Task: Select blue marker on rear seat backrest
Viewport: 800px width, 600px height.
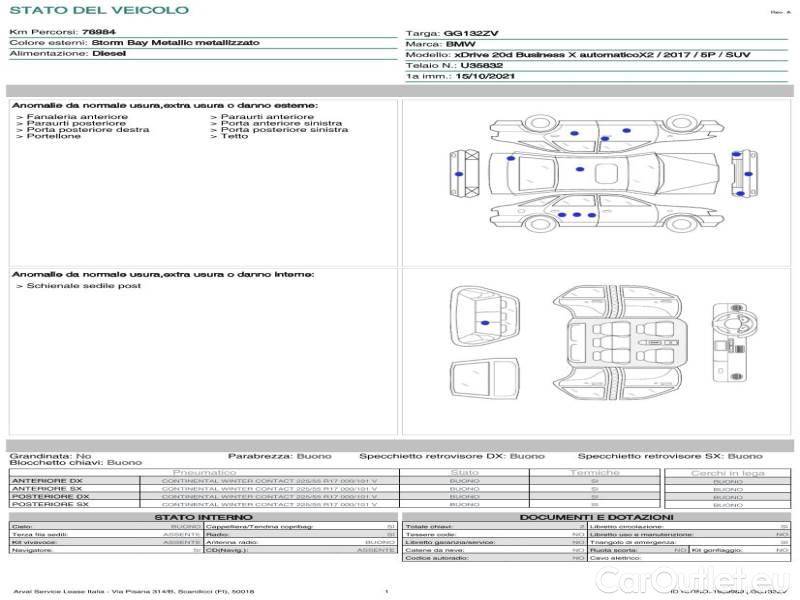Action: pyautogui.click(x=485, y=322)
